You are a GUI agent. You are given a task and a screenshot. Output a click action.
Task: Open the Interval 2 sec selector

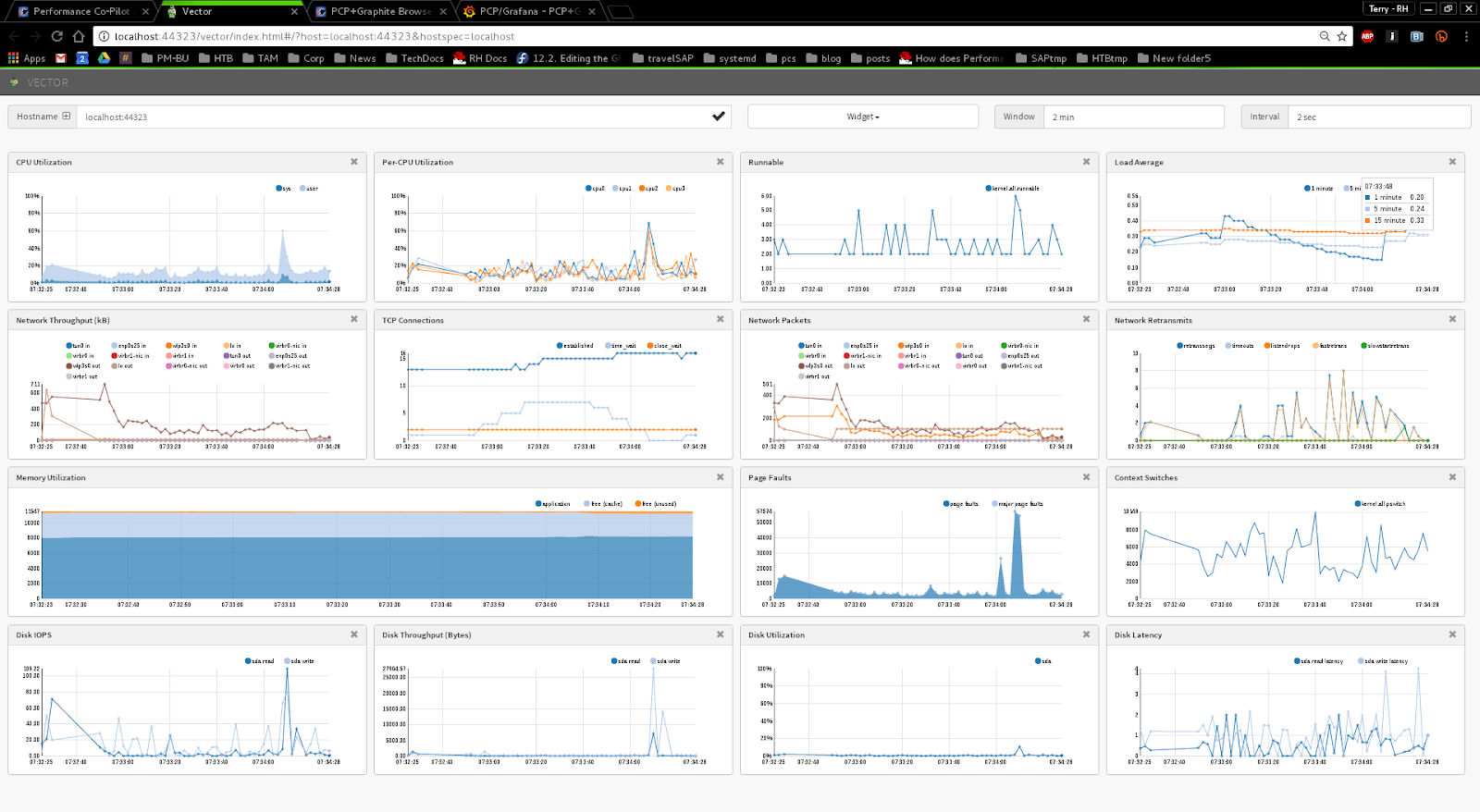tap(1379, 117)
